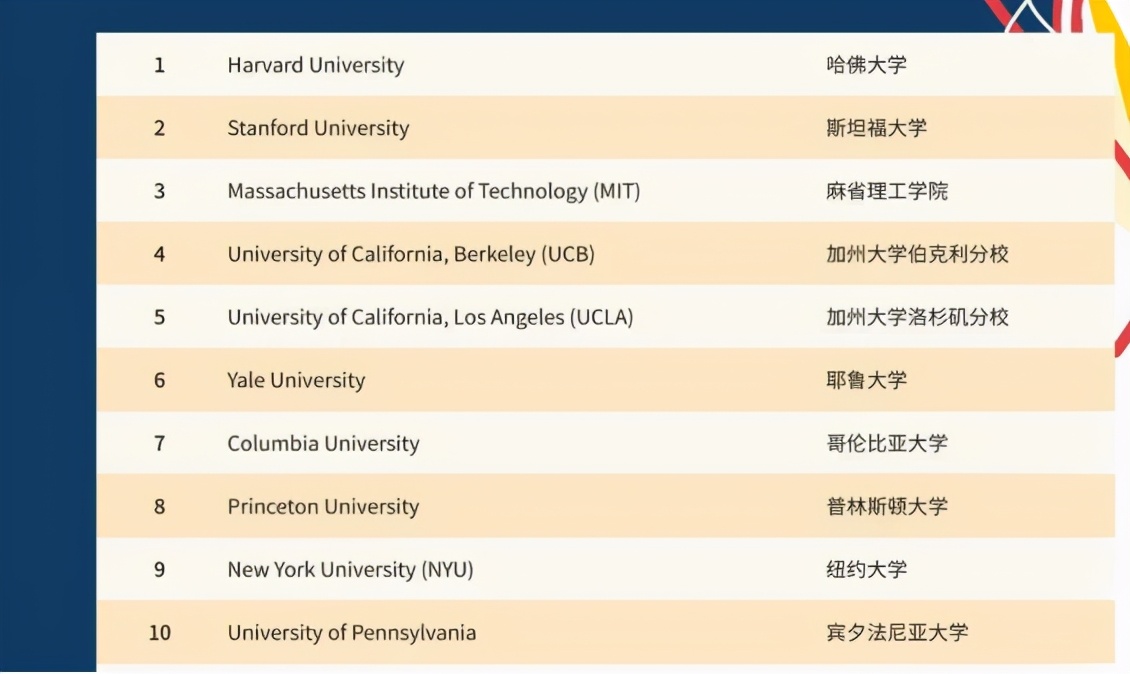The height and width of the screenshot is (674, 1130).
Task: Select the Chinese name 耶鲁大学
Action: (x=866, y=380)
